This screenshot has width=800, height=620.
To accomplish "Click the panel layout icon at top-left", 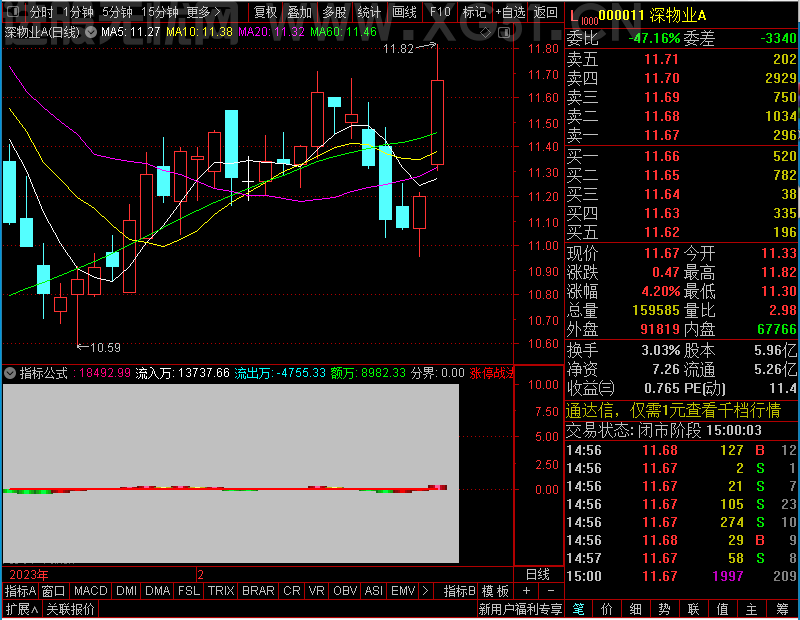I will [x=14, y=12].
